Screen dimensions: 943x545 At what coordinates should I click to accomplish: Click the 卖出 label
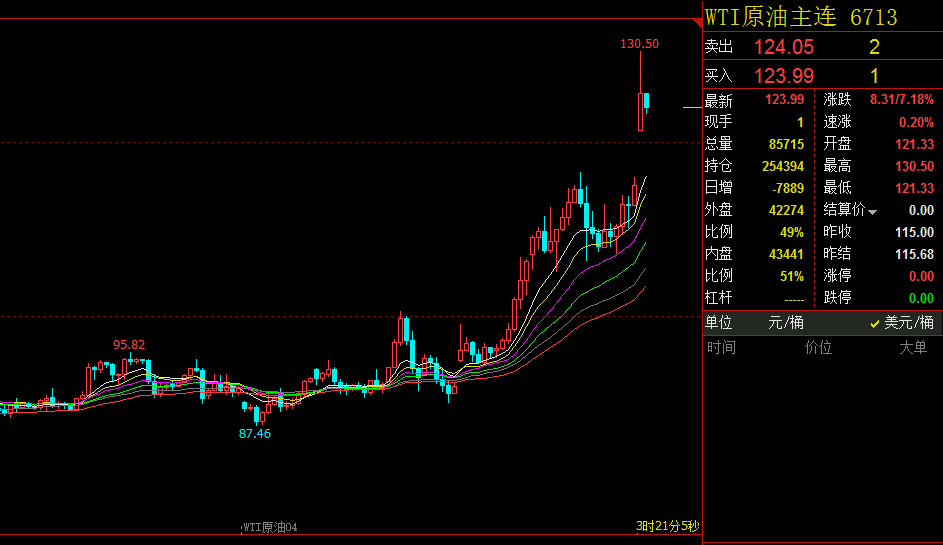pos(719,47)
